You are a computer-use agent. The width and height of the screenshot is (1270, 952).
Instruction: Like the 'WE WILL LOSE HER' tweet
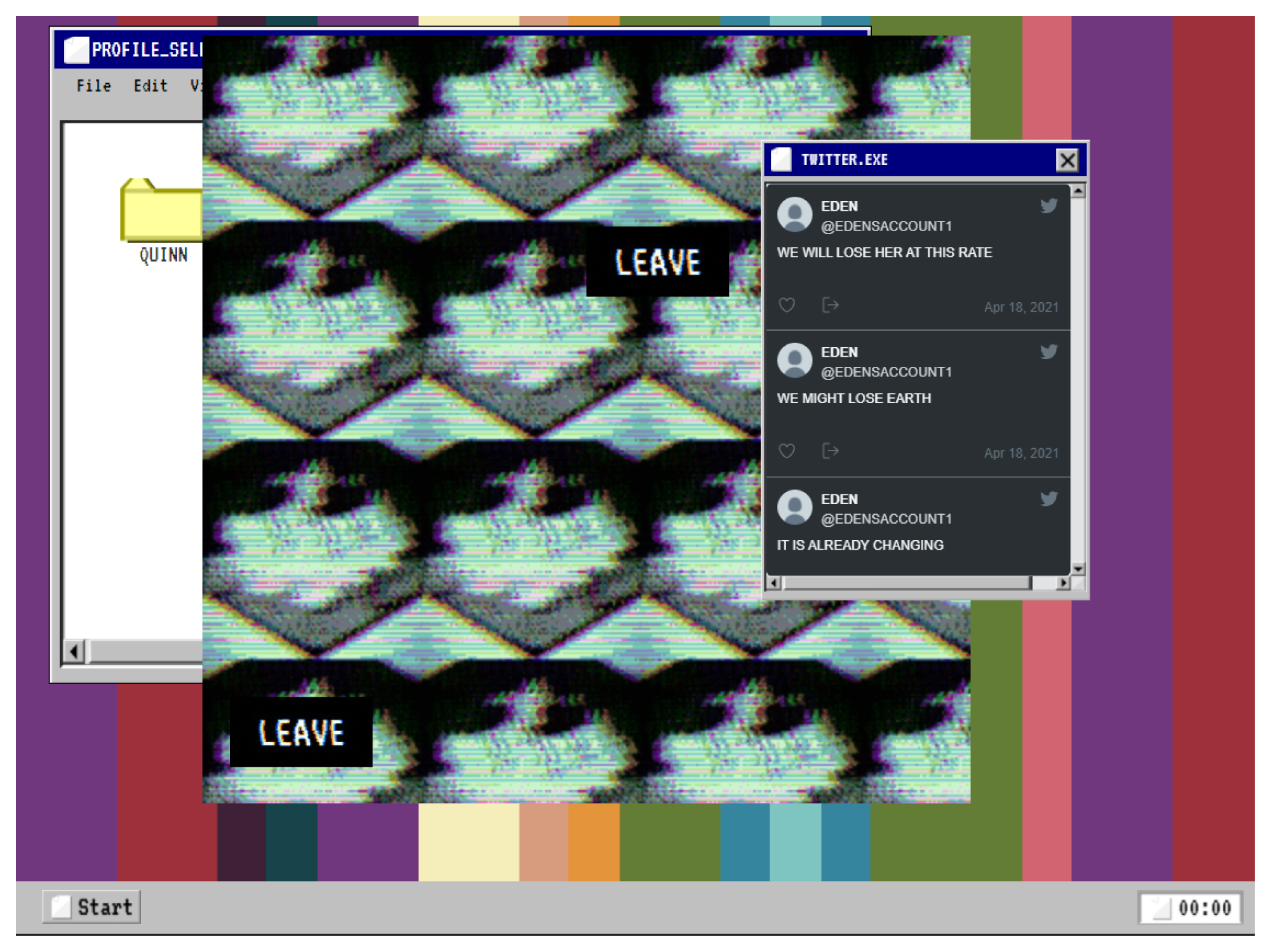[787, 305]
